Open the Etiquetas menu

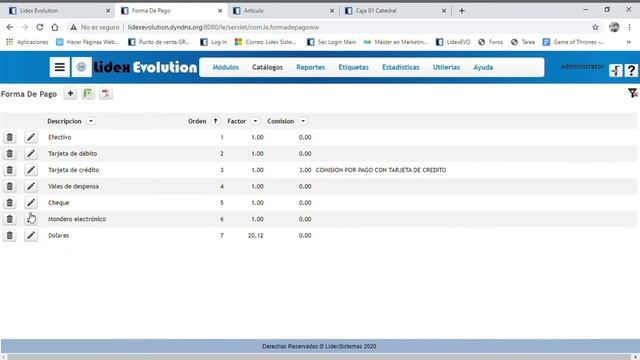pos(353,67)
